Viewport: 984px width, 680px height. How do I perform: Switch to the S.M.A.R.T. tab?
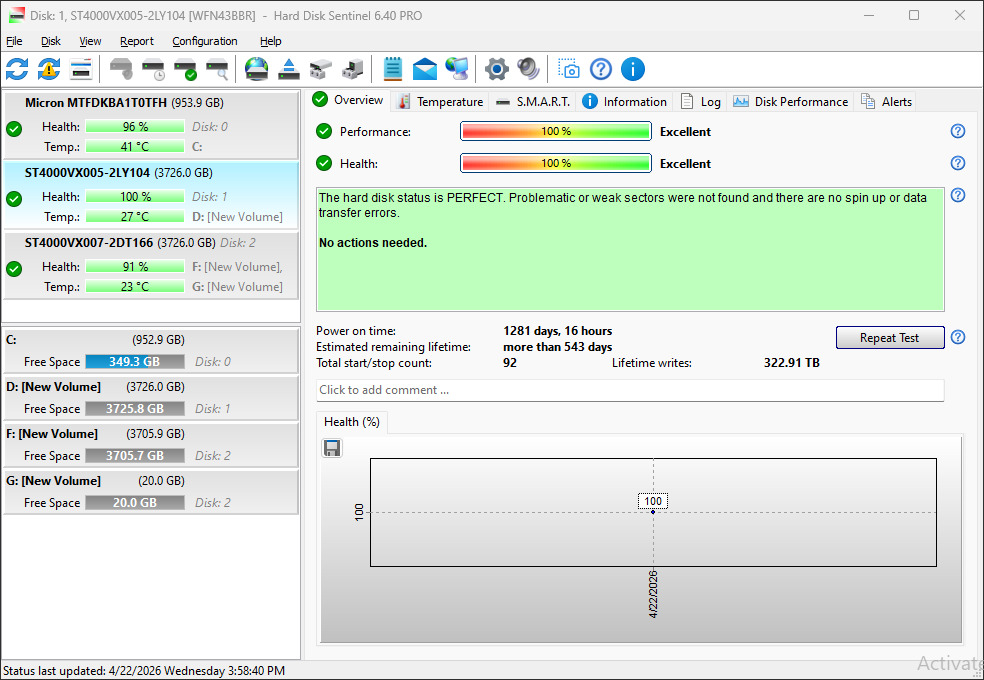[532, 102]
